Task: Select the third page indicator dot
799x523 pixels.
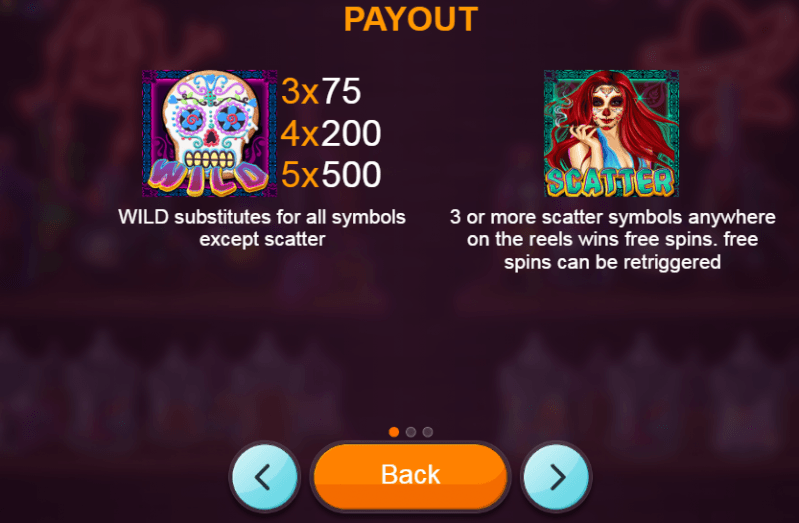Action: click(428, 432)
